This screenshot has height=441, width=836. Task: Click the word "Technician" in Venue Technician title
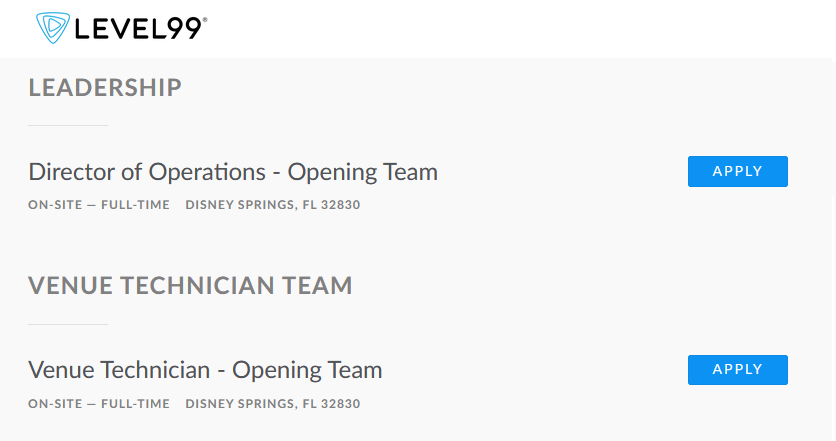click(x=152, y=370)
